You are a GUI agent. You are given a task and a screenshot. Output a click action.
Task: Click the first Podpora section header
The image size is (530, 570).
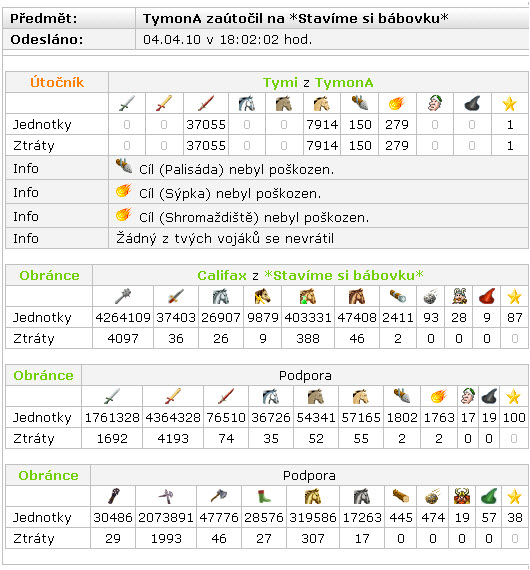click(305, 376)
